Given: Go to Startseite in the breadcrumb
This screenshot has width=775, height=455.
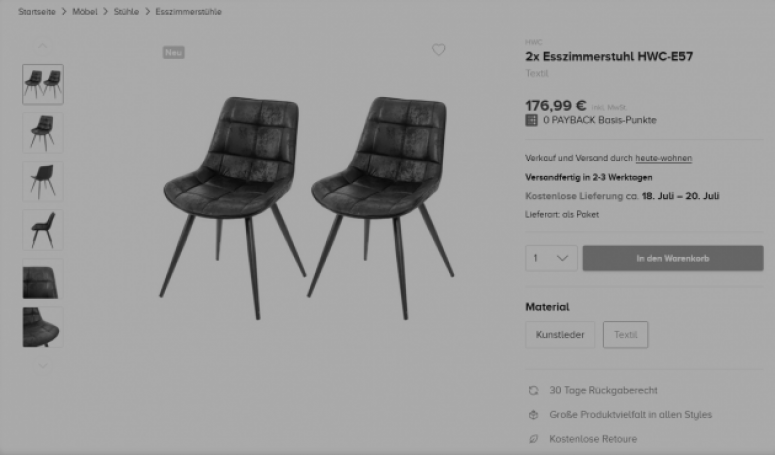Looking at the screenshot, I should [x=37, y=12].
